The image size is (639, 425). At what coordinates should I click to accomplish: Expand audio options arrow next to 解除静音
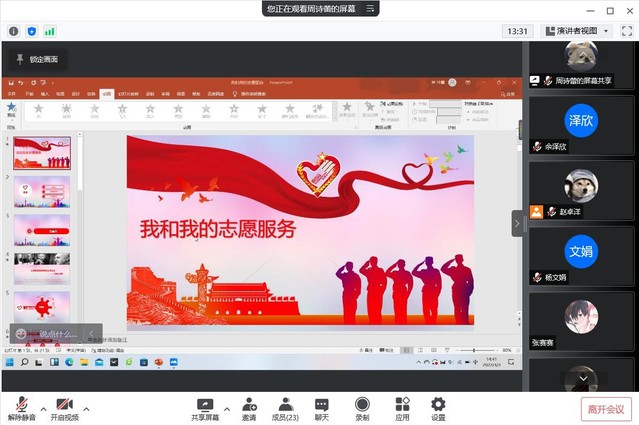pyautogui.click(x=44, y=409)
